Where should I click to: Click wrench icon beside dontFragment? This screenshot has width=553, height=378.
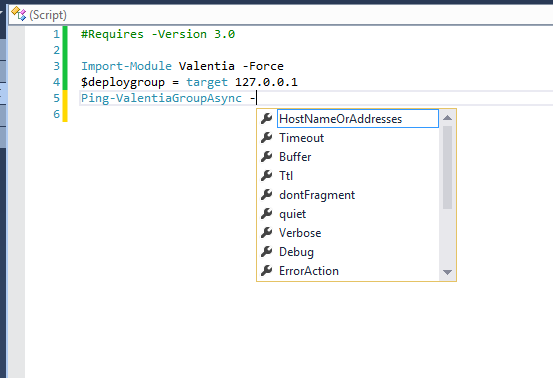(x=267, y=195)
